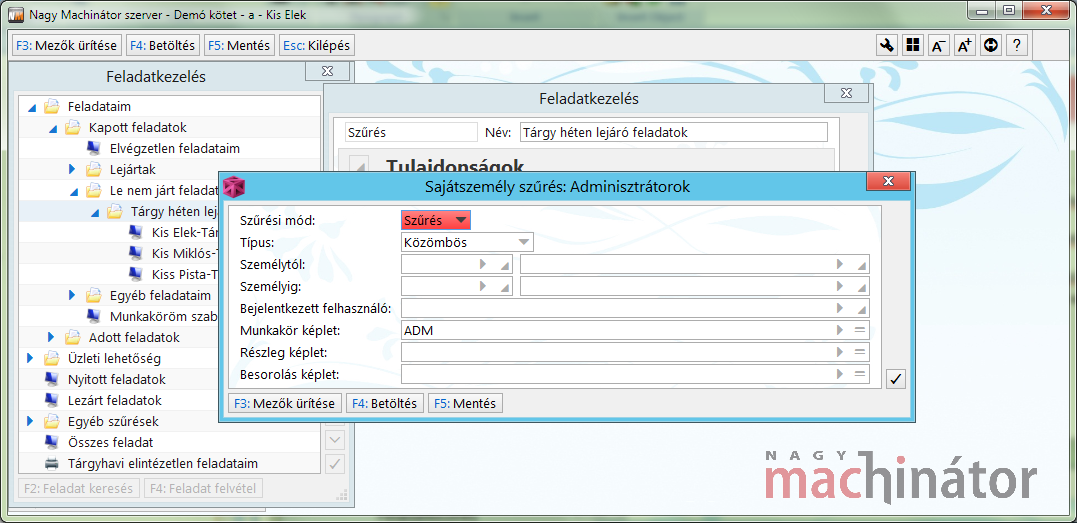This screenshot has height=523, width=1077.
Task: Click monitor icon beside Nyitott feladatok
Action: point(51,379)
